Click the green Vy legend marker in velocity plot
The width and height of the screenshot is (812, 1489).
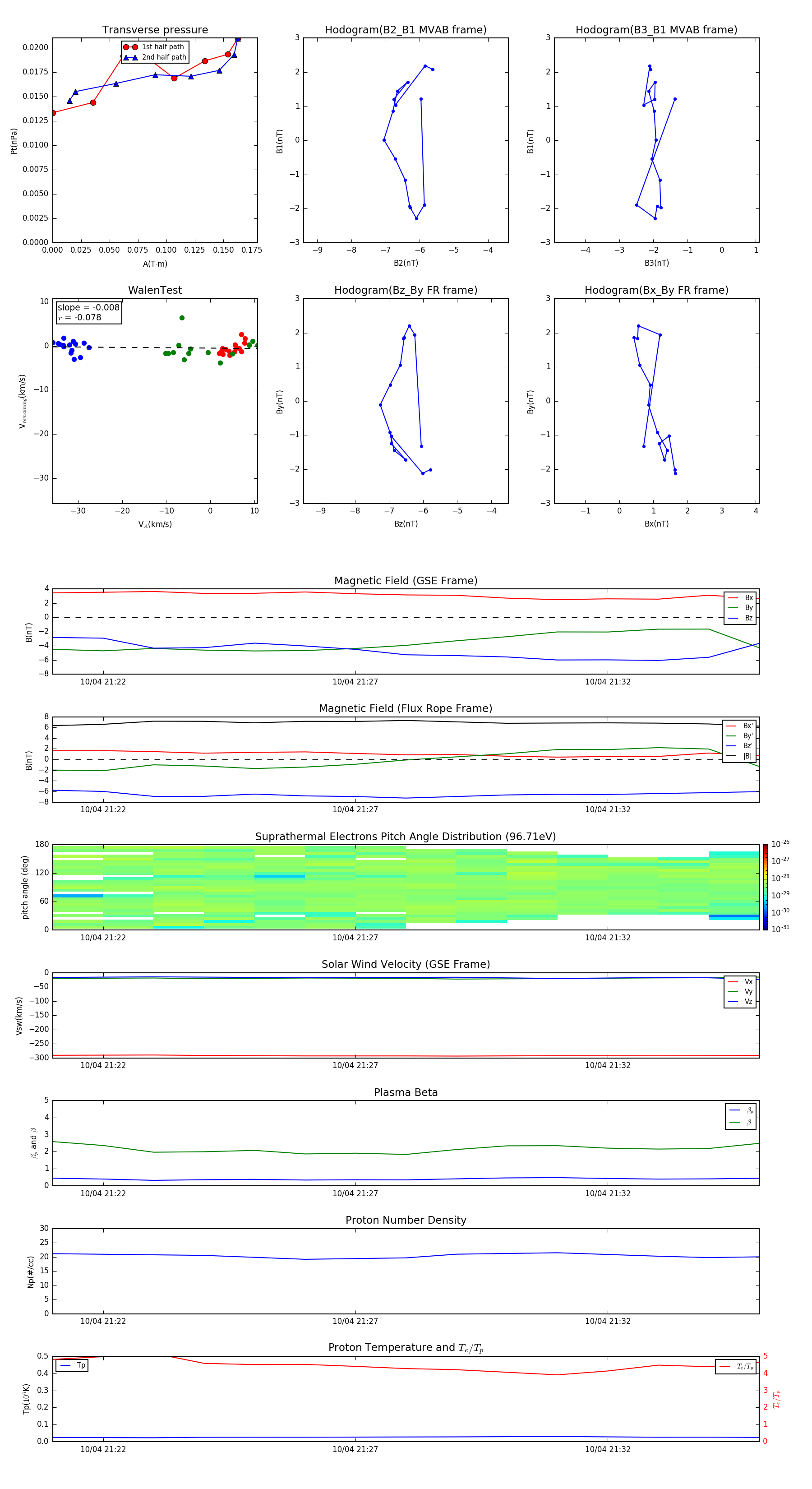point(733,991)
